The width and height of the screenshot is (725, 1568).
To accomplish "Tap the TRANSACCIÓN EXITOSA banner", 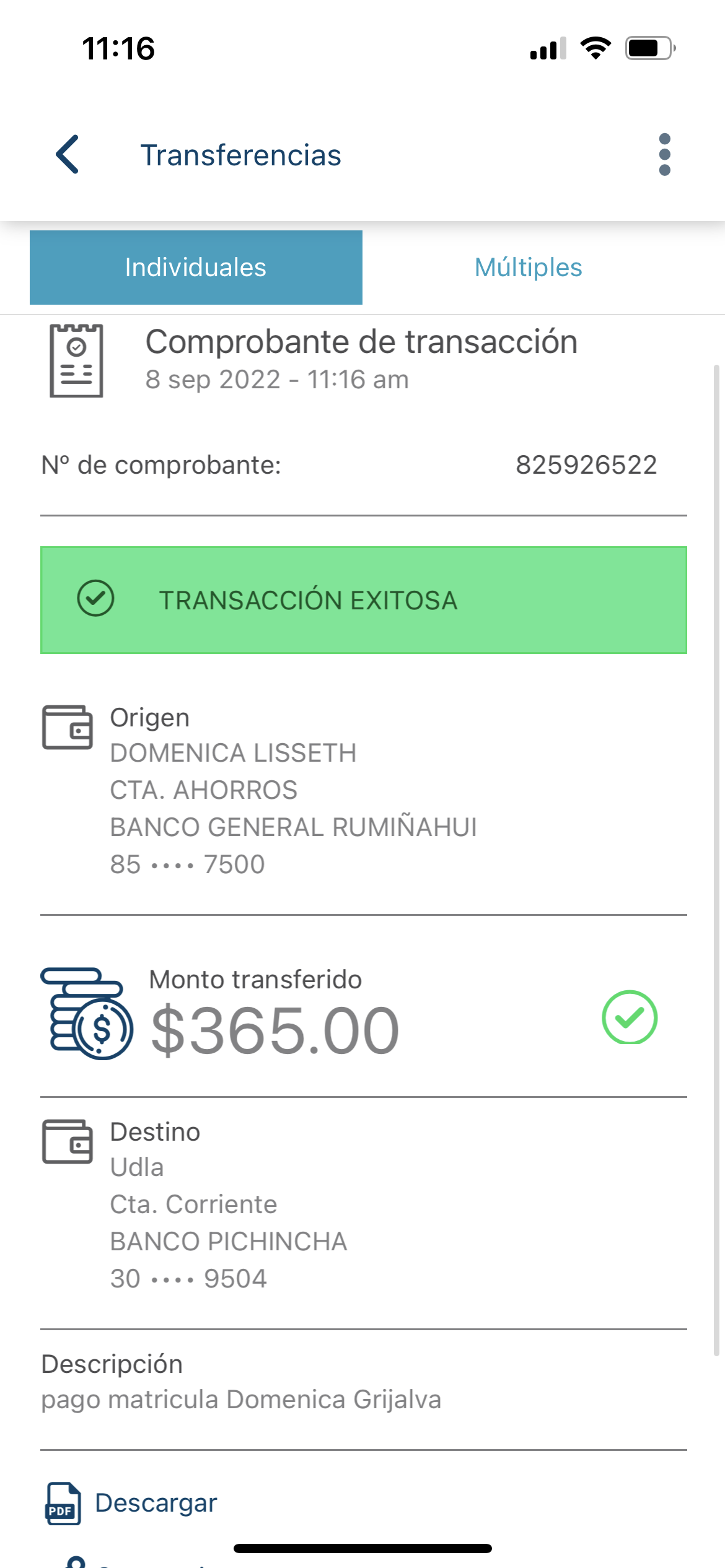I will 363,600.
